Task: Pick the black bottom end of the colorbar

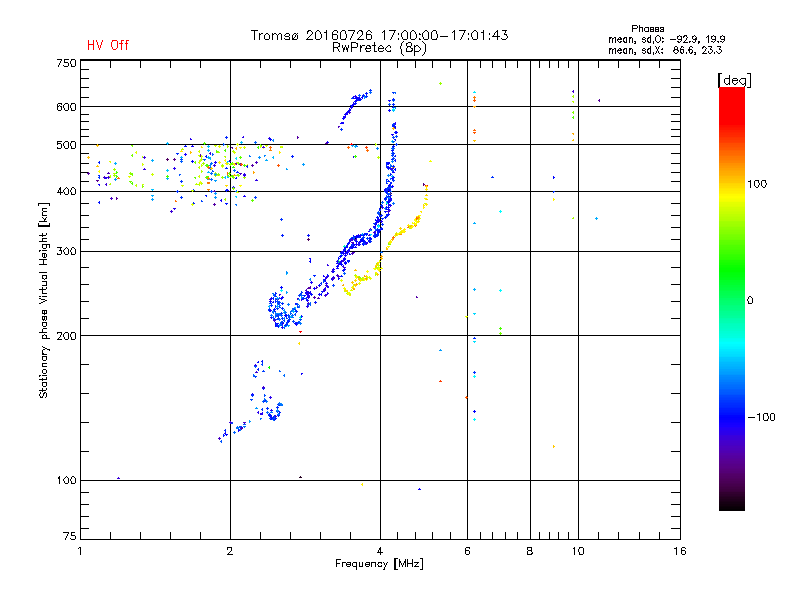Action: click(x=732, y=503)
